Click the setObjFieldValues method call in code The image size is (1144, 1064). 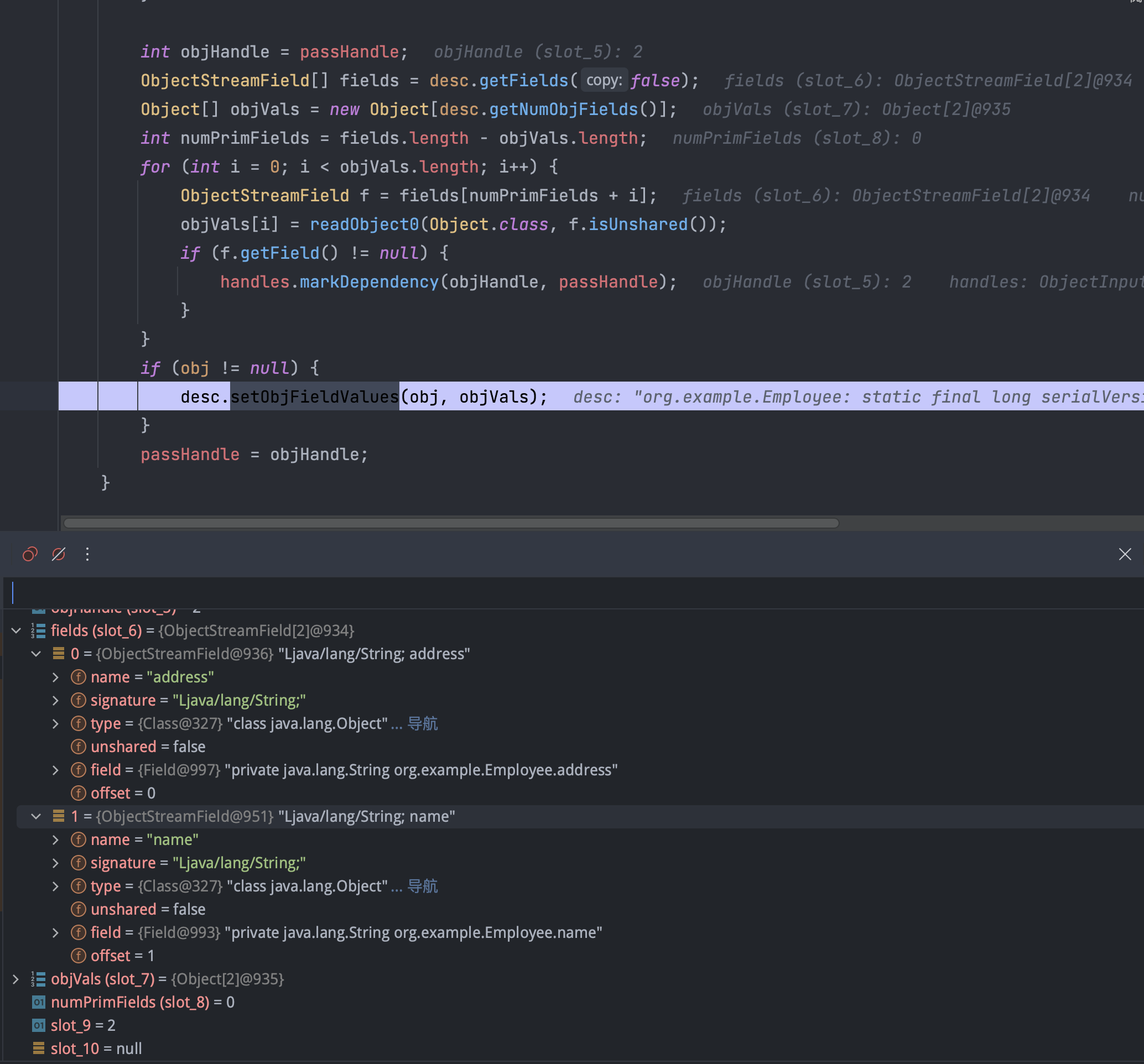tap(314, 397)
